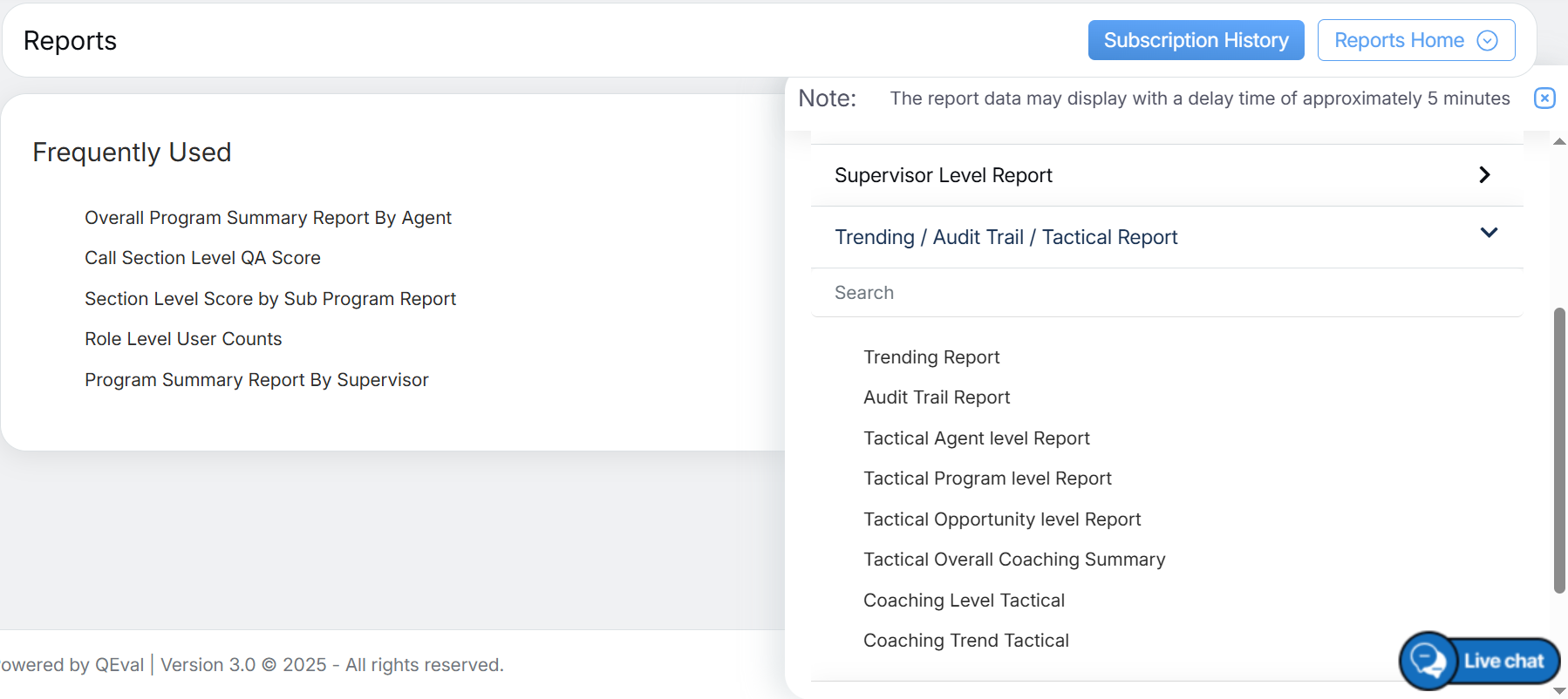This screenshot has height=699, width=1568.
Task: Click the Subscription History button
Action: tap(1196, 41)
